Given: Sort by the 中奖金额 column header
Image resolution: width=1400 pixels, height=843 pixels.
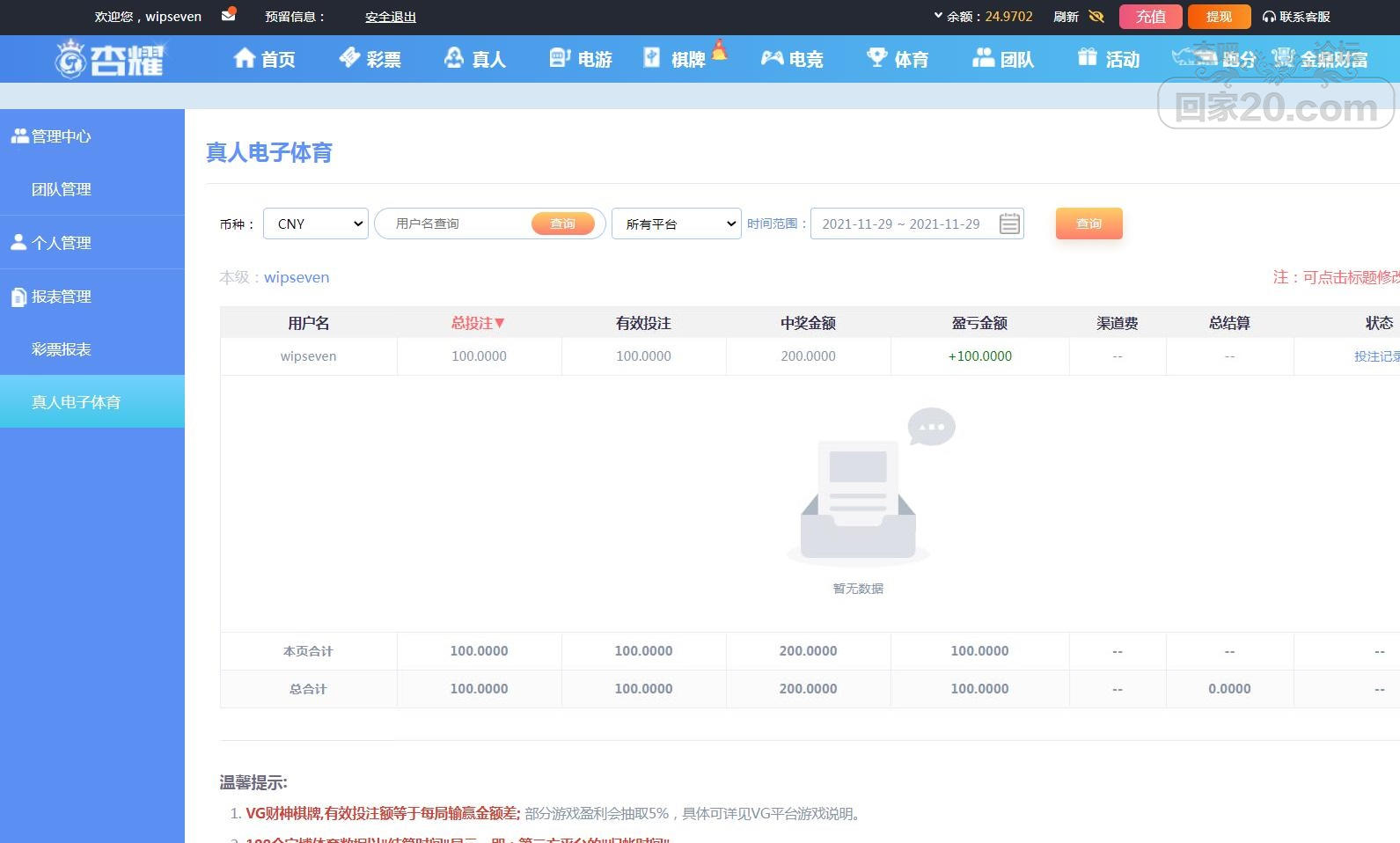Looking at the screenshot, I should [808, 323].
